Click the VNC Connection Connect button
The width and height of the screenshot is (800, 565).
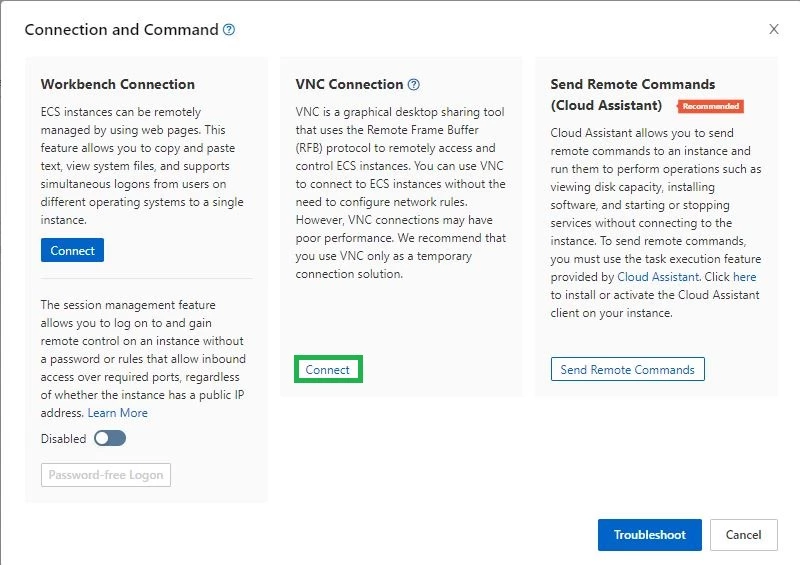pos(328,369)
